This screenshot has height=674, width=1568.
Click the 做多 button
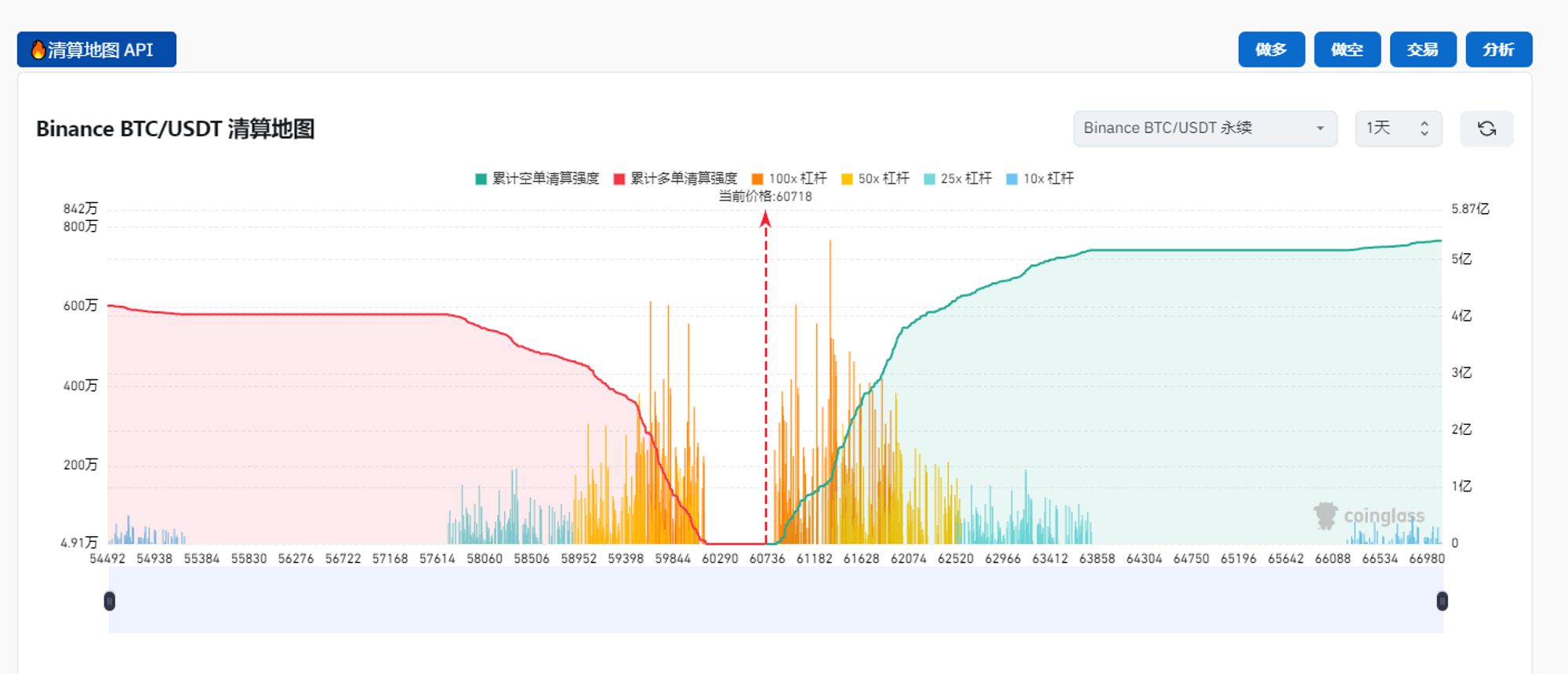click(x=1271, y=49)
